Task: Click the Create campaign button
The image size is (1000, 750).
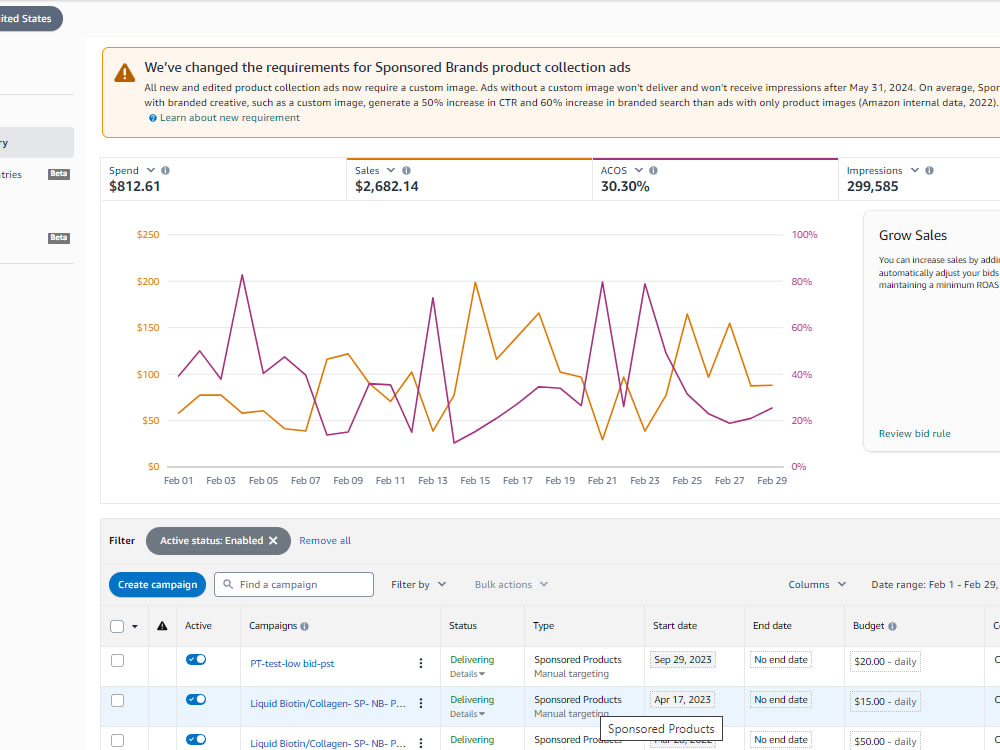Action: (x=158, y=585)
